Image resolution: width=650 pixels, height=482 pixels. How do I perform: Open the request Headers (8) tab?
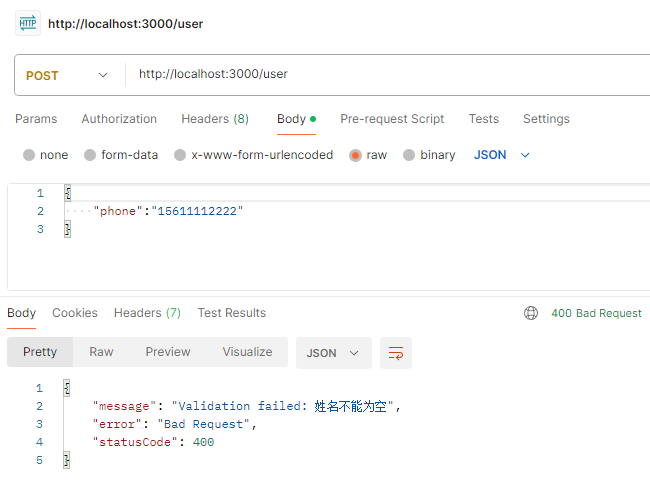pyautogui.click(x=215, y=119)
